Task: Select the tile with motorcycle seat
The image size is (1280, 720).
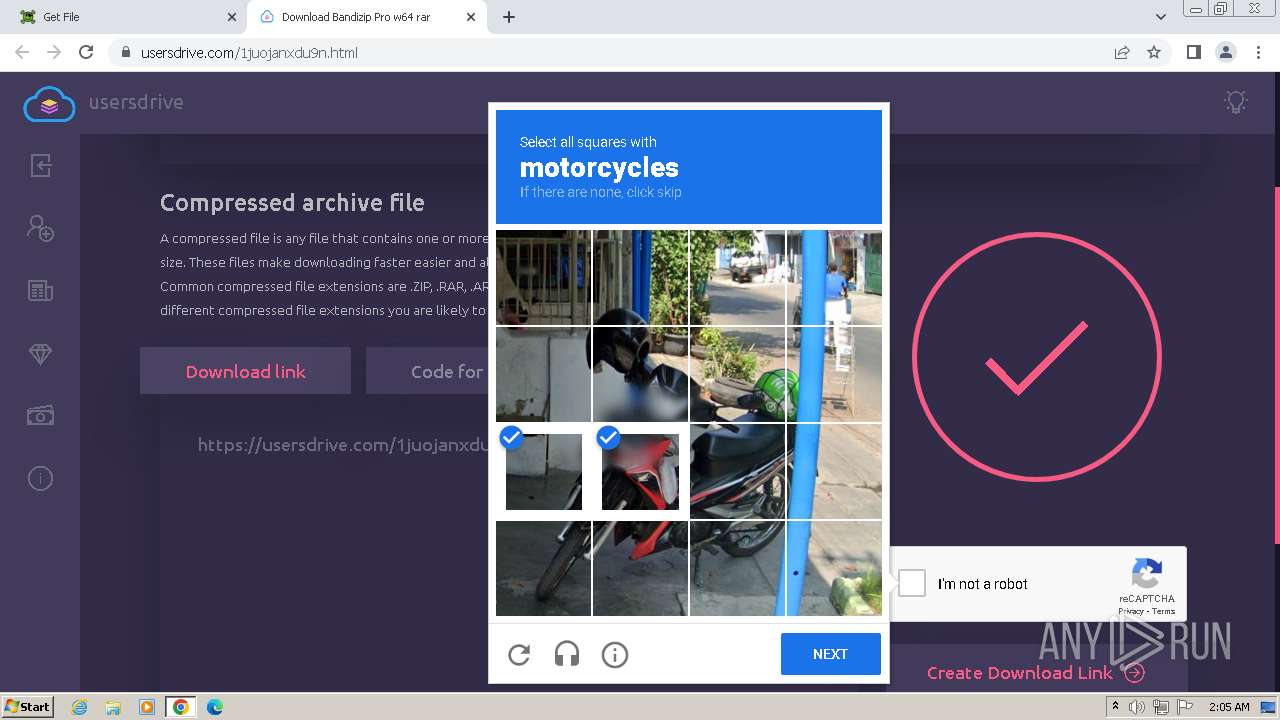Action: 737,472
